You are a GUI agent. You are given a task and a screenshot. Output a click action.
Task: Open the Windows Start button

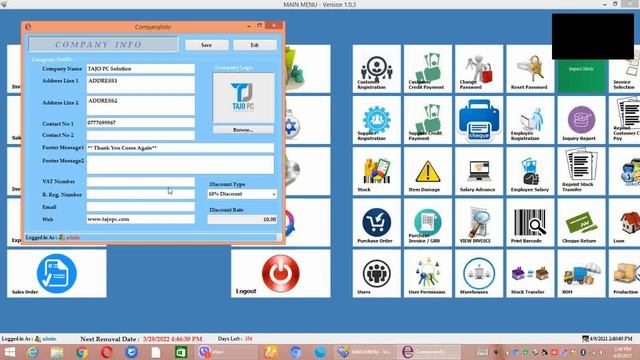pos(9,352)
